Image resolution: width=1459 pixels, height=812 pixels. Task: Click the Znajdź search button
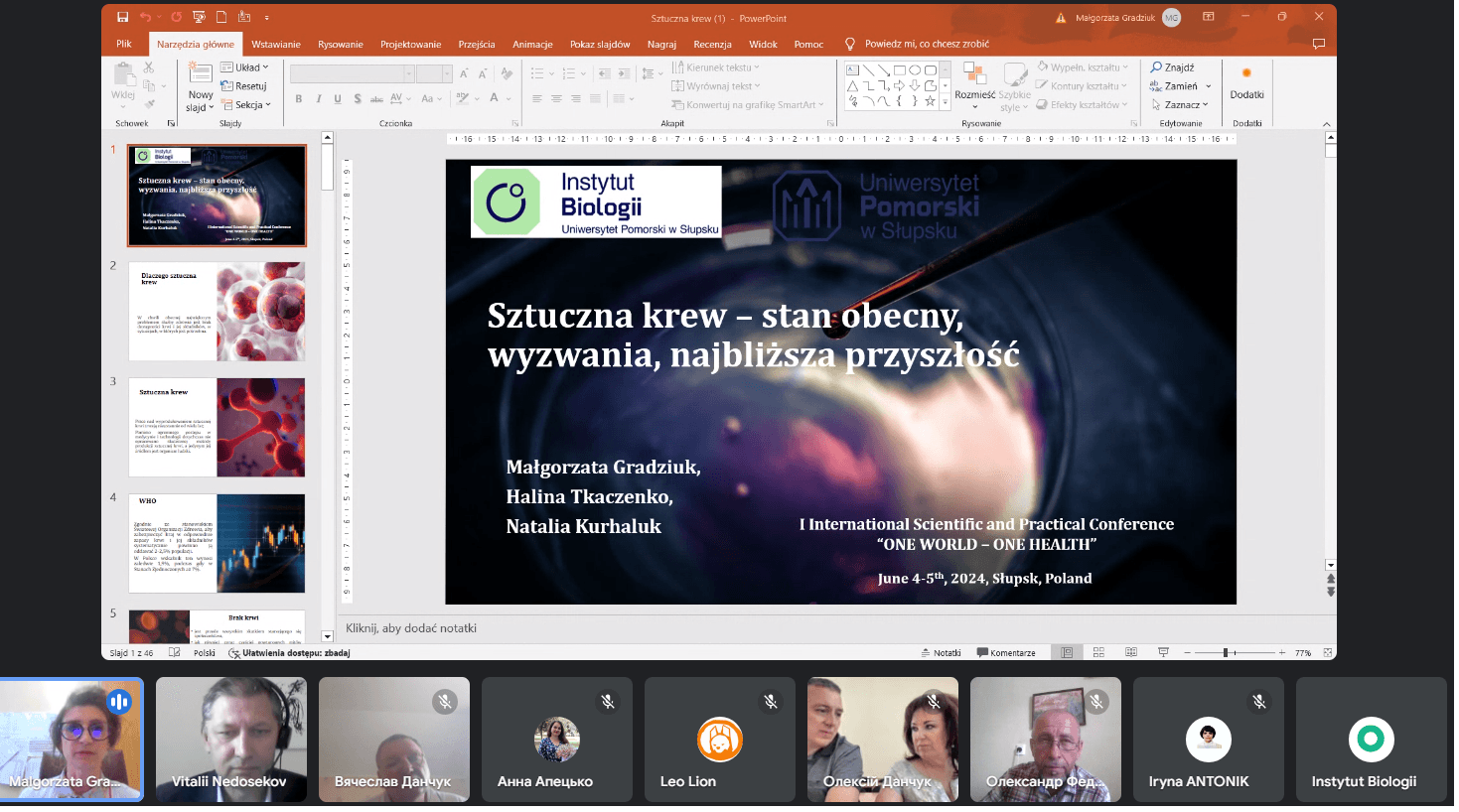pyautogui.click(x=1173, y=68)
